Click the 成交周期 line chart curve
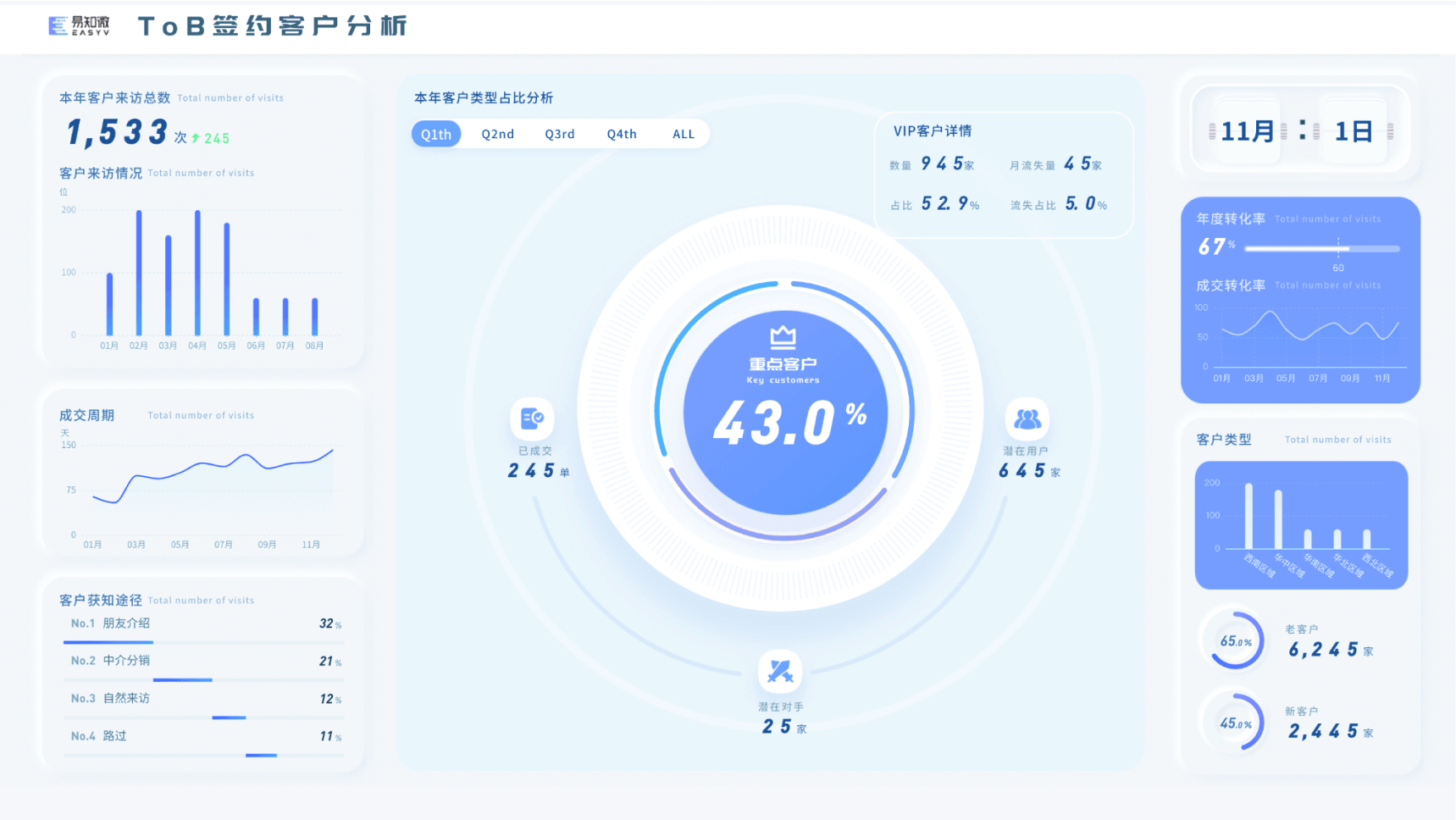1456x820 pixels. tap(213, 477)
